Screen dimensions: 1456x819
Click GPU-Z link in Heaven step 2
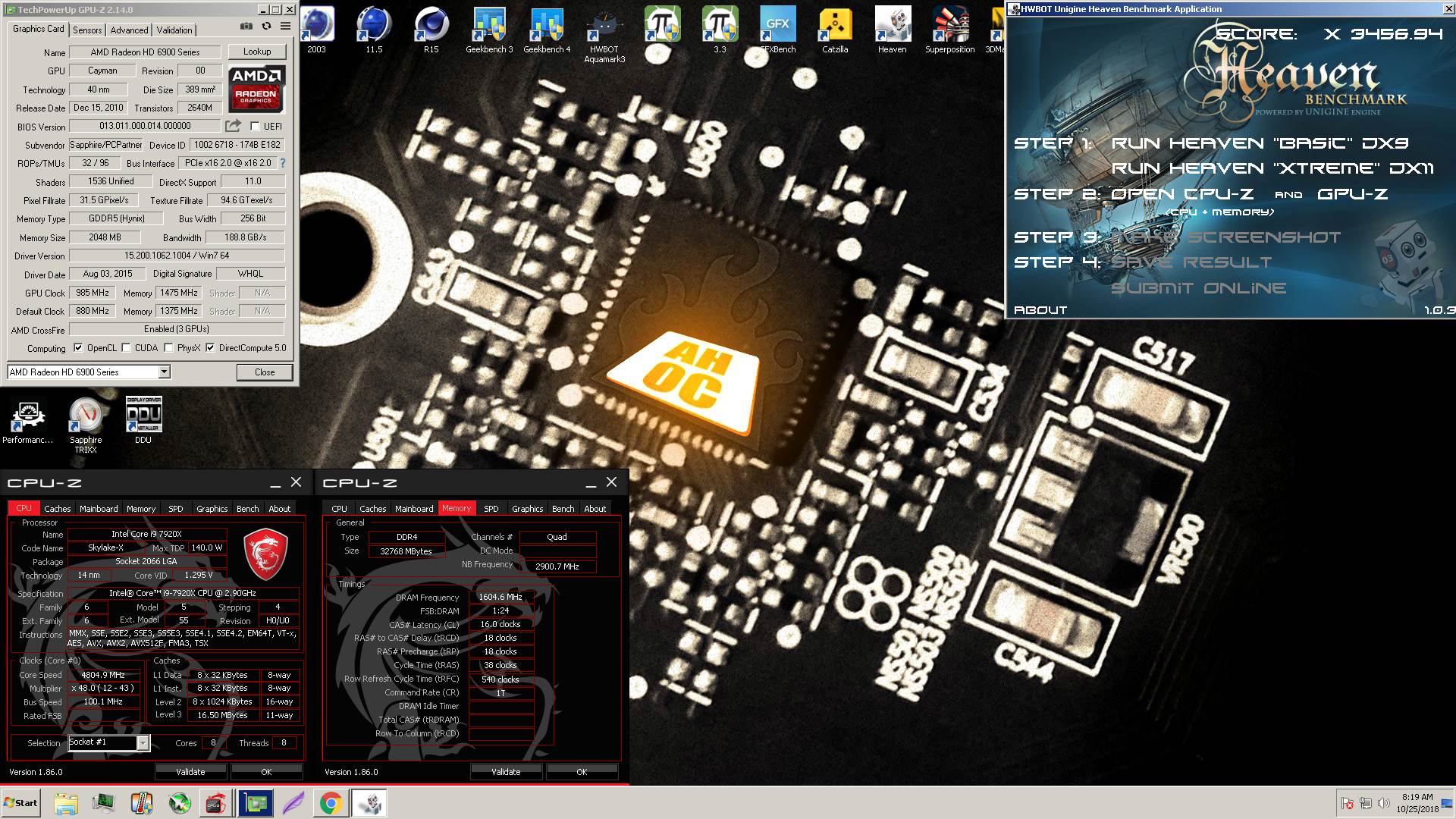1353,194
